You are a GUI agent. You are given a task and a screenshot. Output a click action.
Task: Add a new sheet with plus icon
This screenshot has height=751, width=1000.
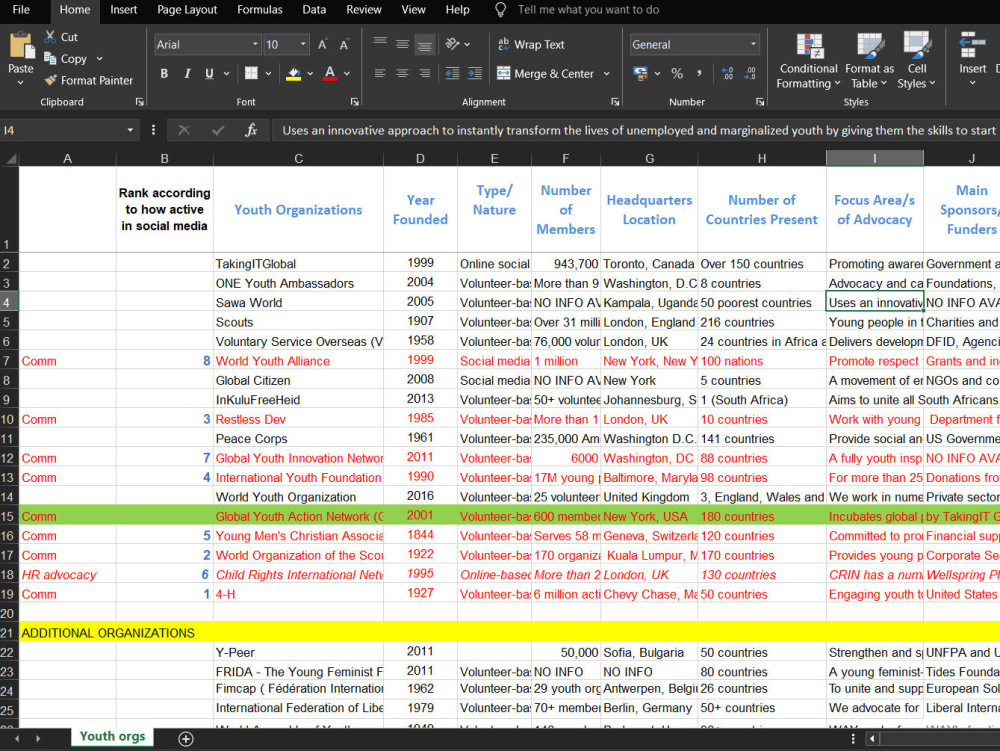point(186,739)
